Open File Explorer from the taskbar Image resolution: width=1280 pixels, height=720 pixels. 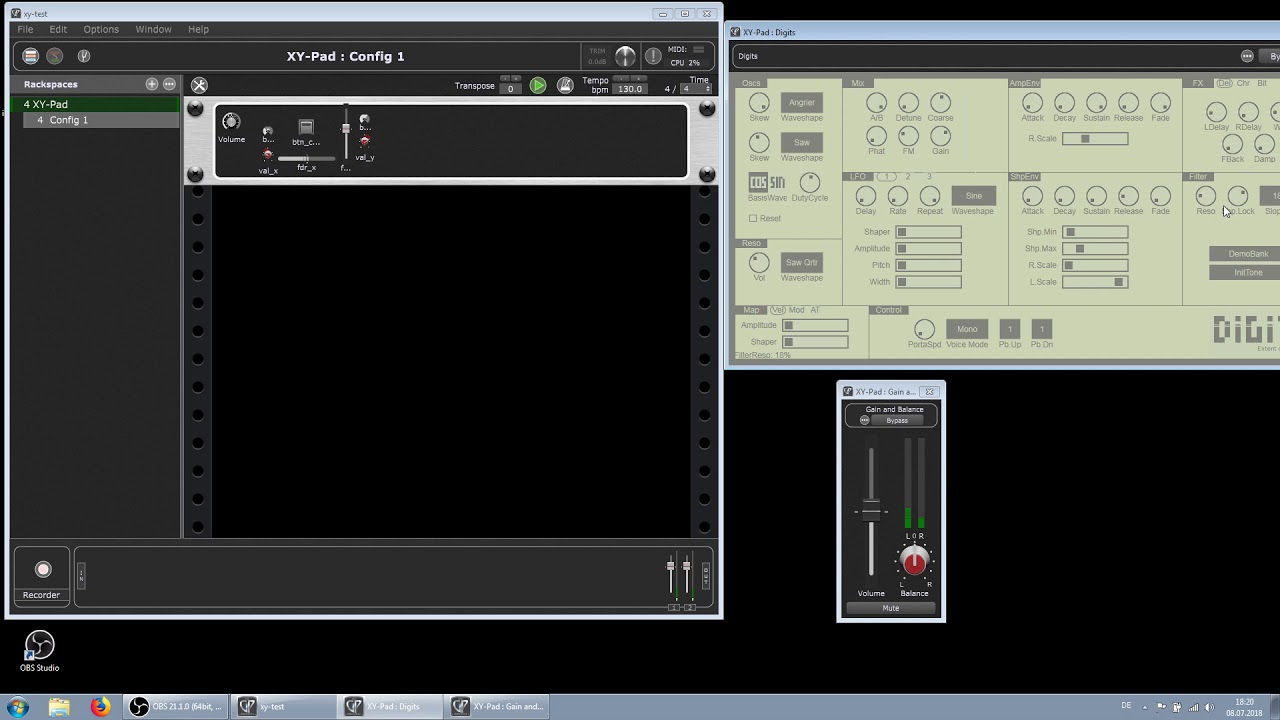(59, 707)
